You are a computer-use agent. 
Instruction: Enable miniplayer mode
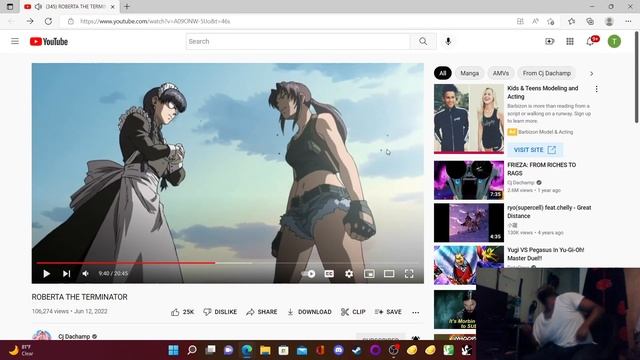coord(369,273)
